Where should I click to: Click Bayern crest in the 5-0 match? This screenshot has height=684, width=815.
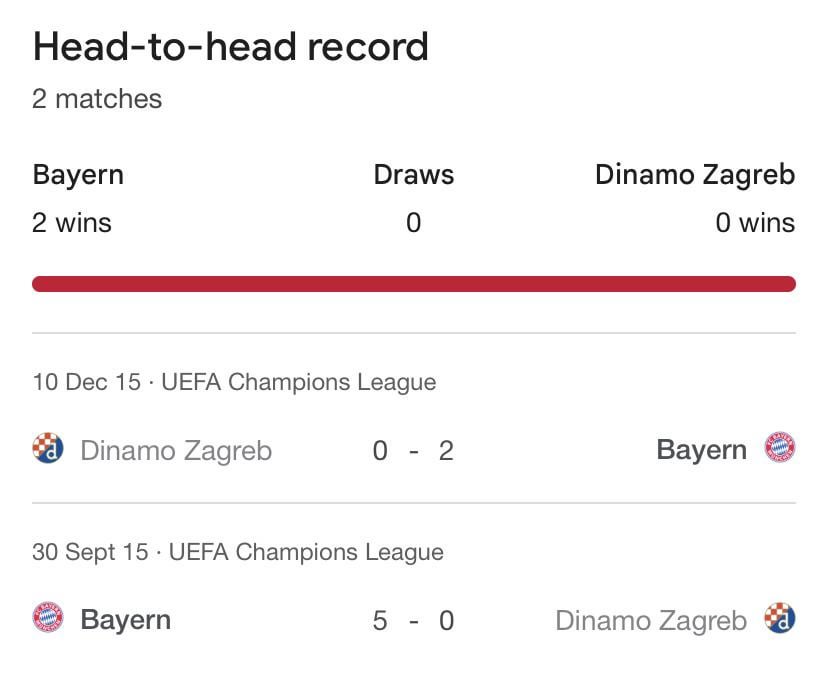(x=47, y=619)
